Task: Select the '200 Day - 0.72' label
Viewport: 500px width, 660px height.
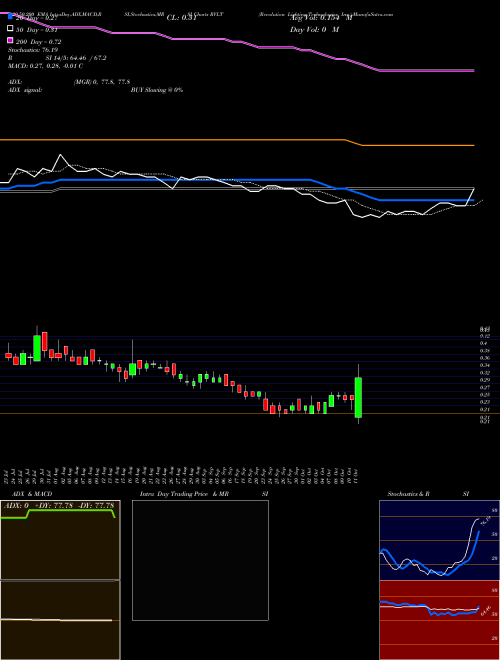Action: click(39, 42)
